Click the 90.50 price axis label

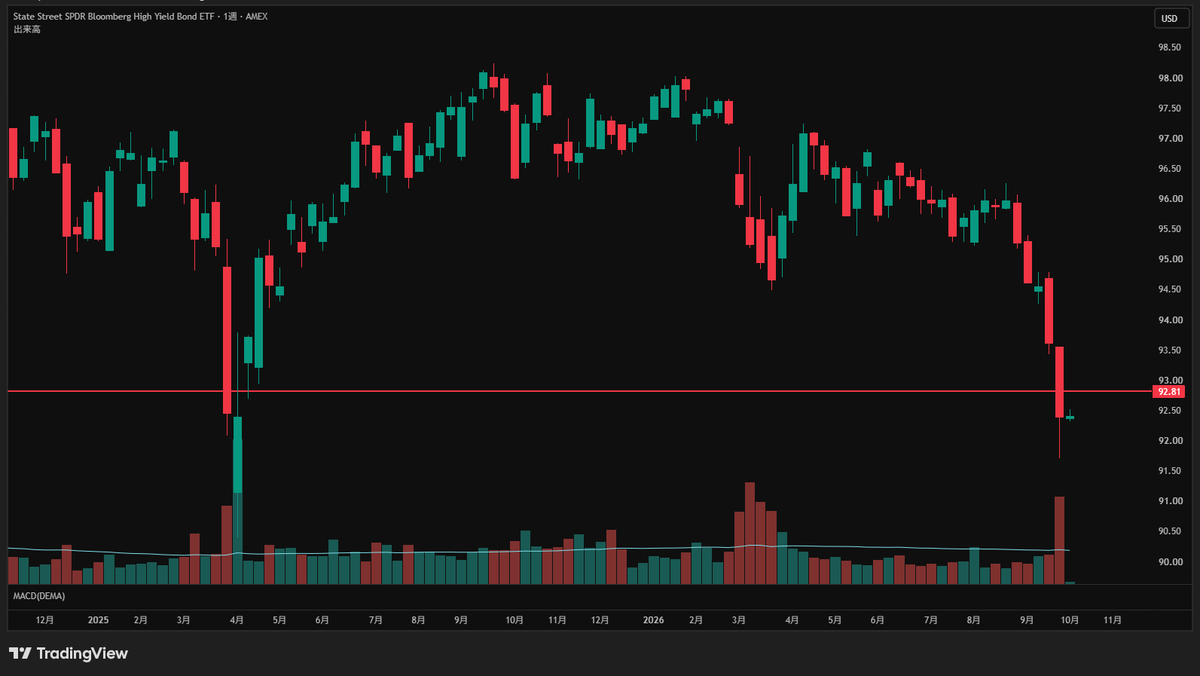click(x=1168, y=531)
